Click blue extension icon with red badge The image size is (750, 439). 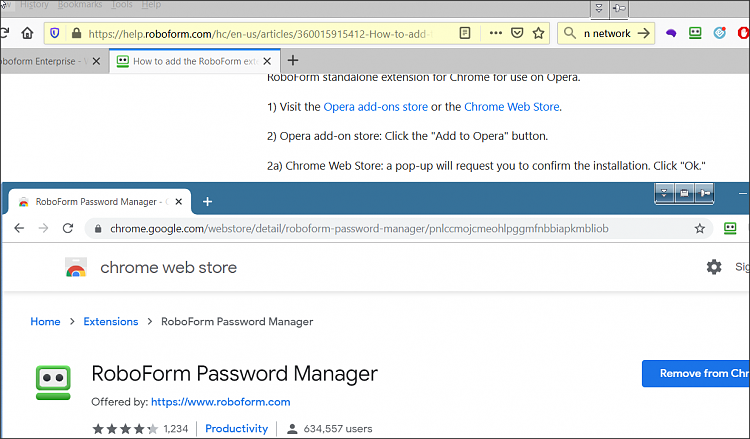pyautogui.click(x=720, y=33)
